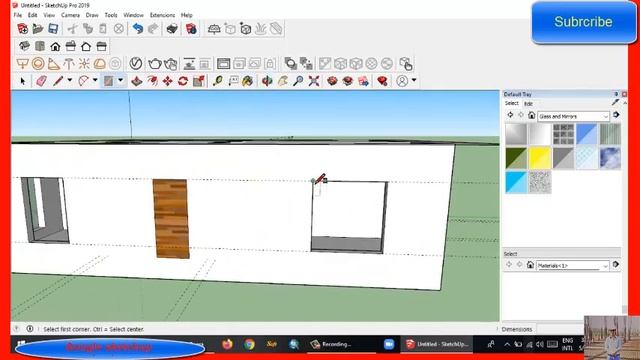Select the Rotate tool
The image size is (640, 360).
[x=183, y=81]
